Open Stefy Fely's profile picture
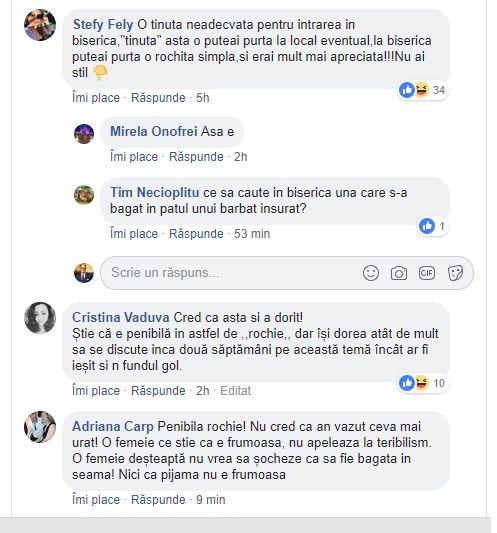The width and height of the screenshot is (497, 533). (40, 25)
